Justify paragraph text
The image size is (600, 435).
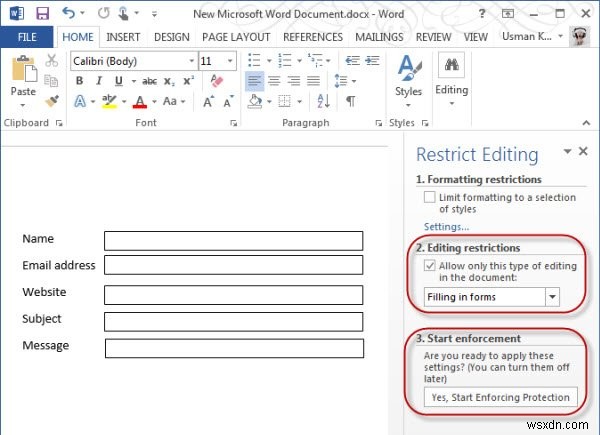[x=313, y=81]
